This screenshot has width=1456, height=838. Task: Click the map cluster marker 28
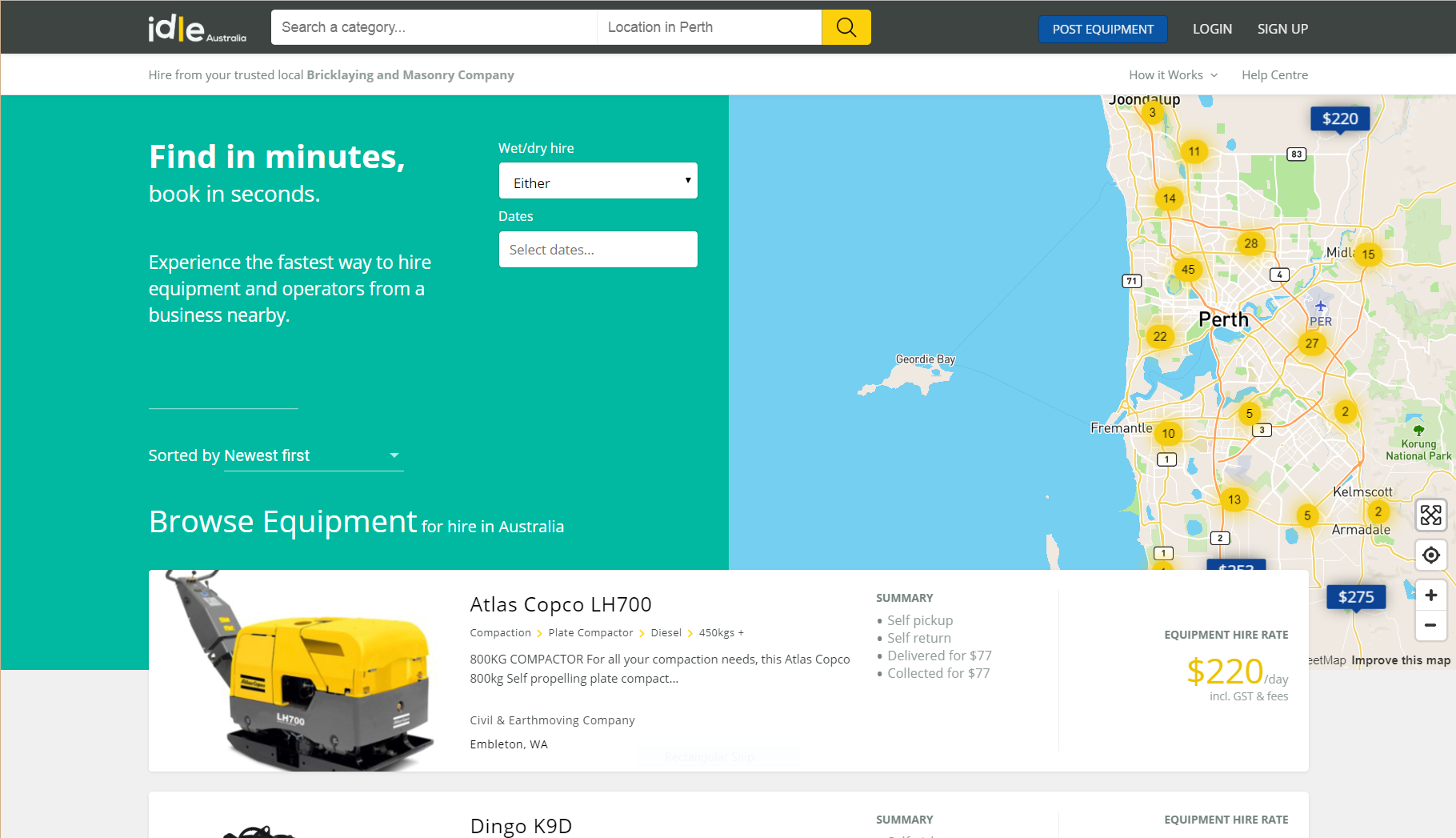tap(1251, 243)
